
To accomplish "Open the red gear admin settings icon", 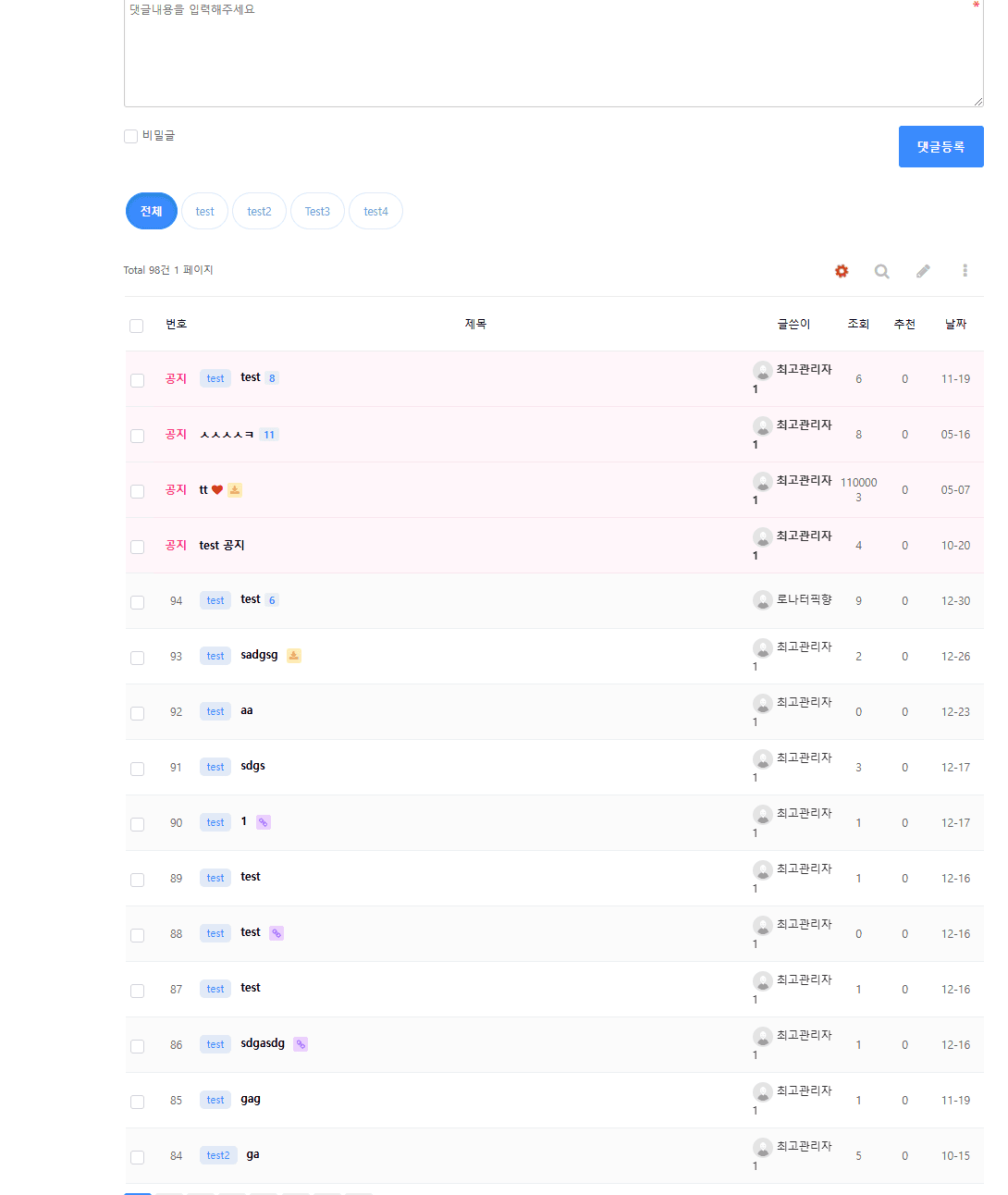I will [842, 271].
